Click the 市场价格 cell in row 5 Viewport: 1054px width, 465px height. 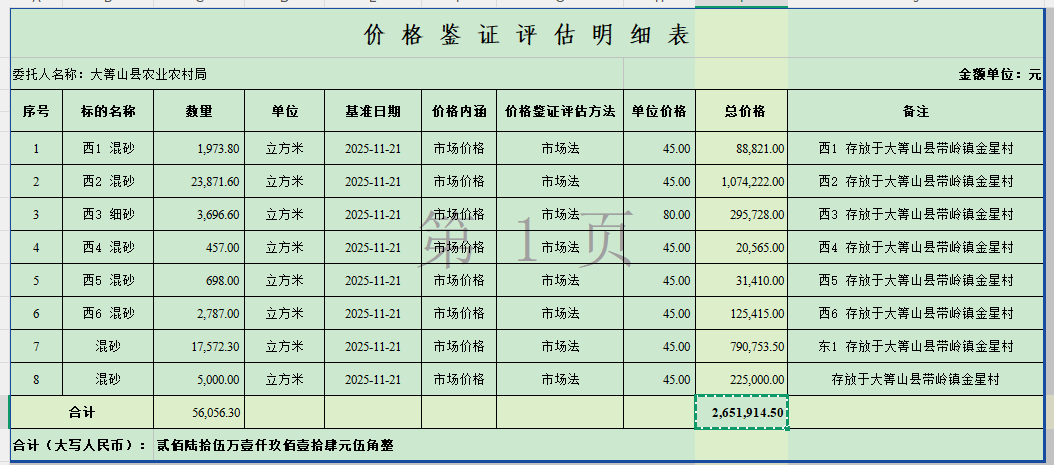[459, 280]
